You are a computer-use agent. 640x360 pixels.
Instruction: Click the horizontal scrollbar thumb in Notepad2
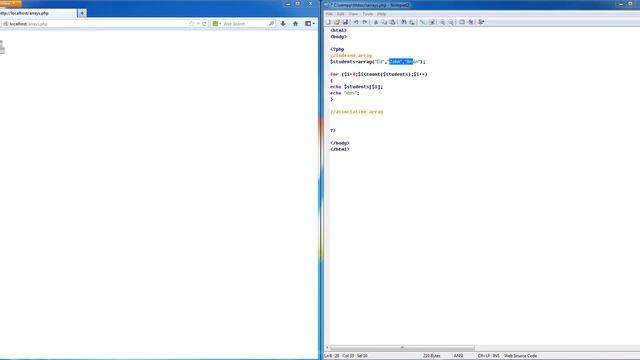pyautogui.click(x=402, y=348)
